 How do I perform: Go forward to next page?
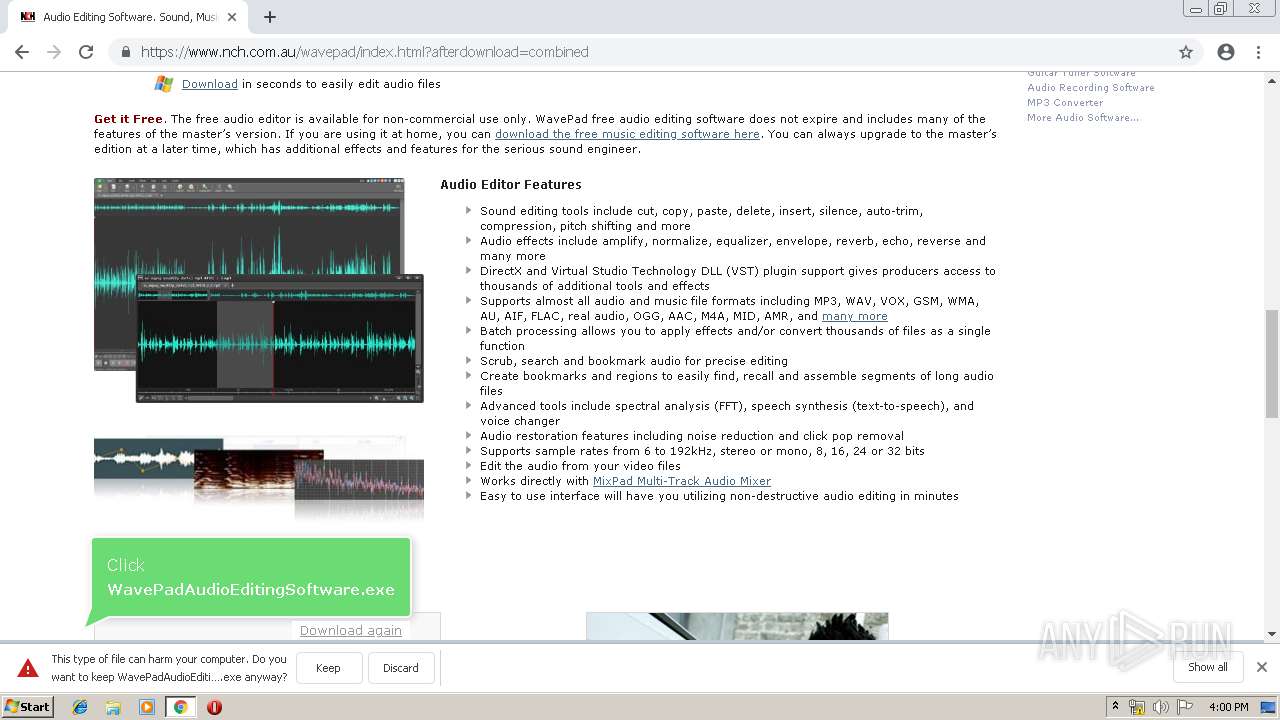[x=54, y=52]
